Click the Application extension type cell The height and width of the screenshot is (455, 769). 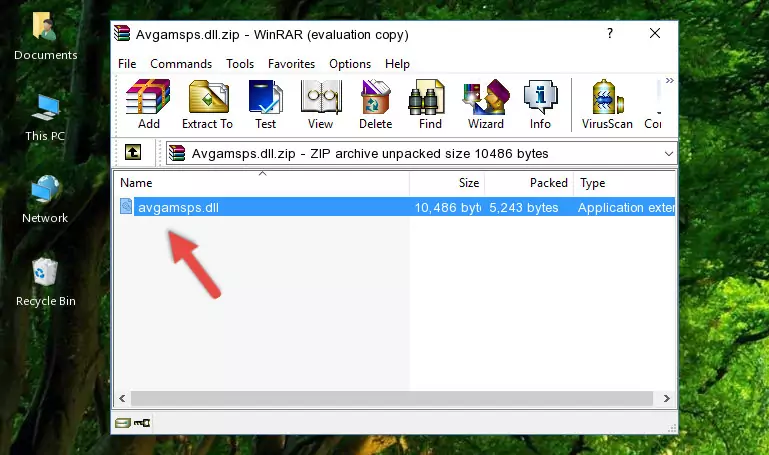(626, 207)
